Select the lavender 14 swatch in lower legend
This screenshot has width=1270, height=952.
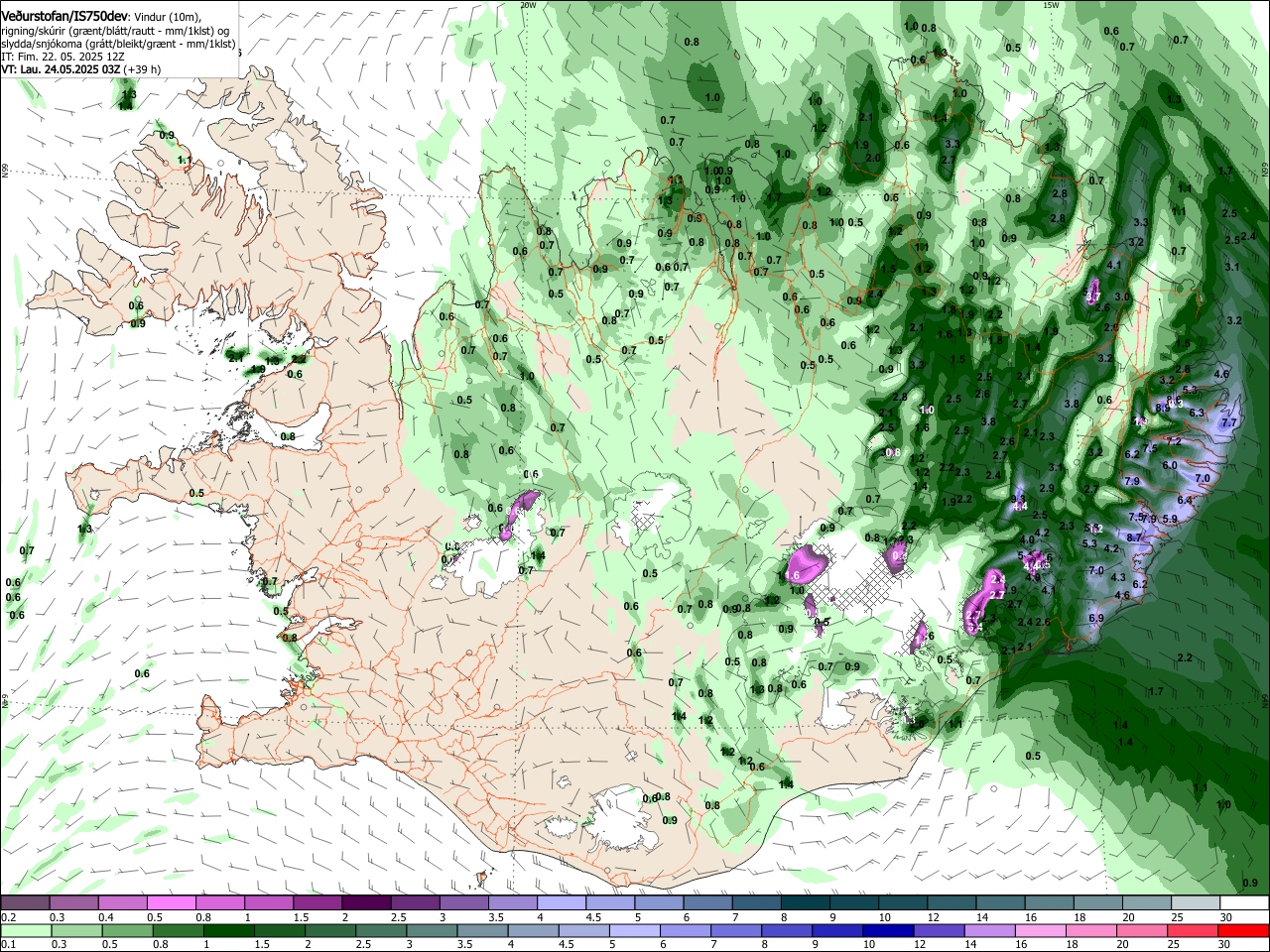click(990, 930)
